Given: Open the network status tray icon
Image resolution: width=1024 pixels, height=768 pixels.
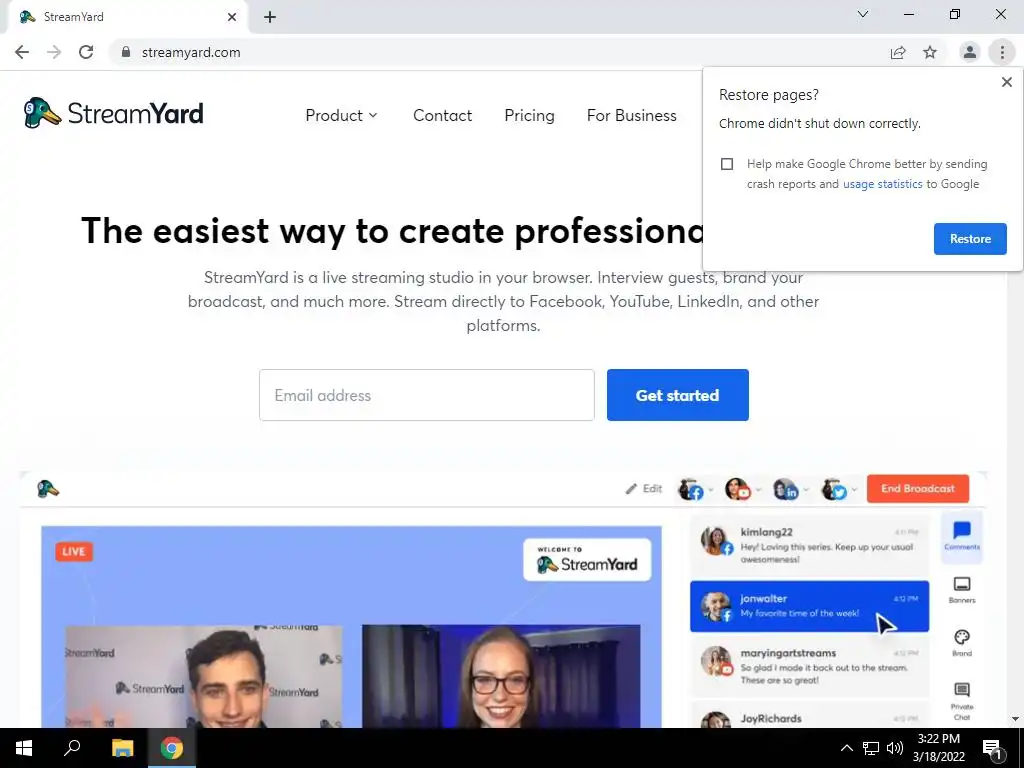Looking at the screenshot, I should pyautogui.click(x=871, y=748).
